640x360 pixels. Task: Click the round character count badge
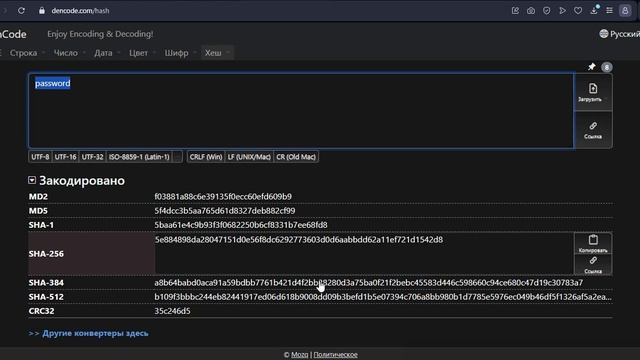point(607,67)
